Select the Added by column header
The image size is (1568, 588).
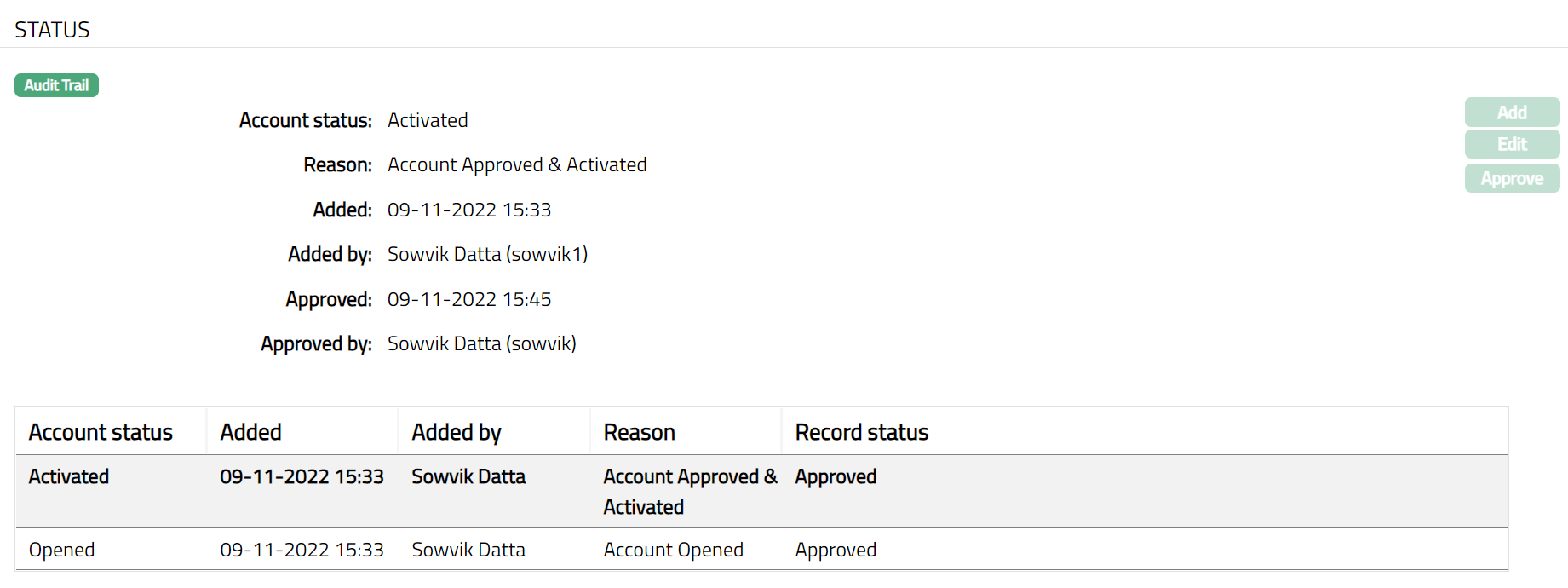tap(457, 433)
